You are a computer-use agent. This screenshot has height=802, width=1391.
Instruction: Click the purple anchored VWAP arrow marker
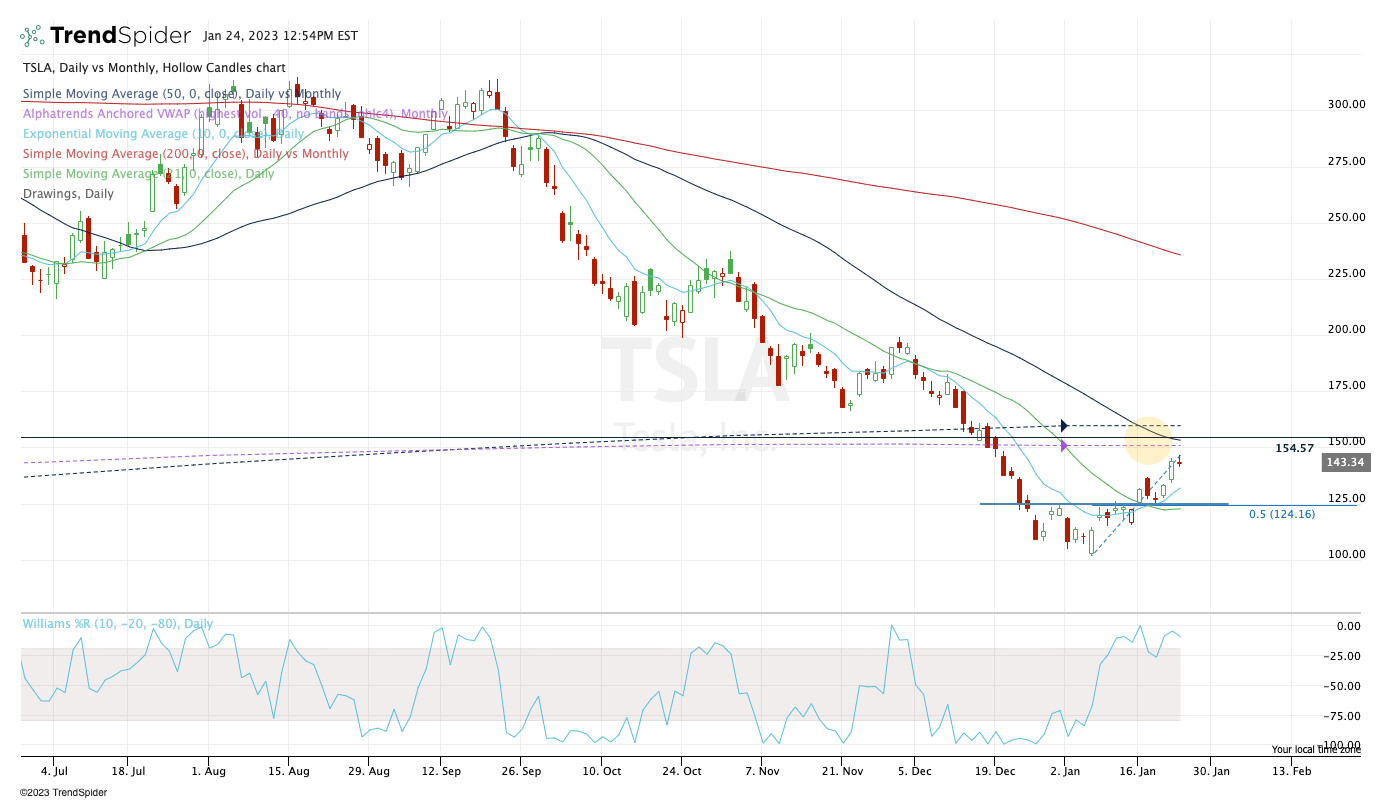(1064, 446)
